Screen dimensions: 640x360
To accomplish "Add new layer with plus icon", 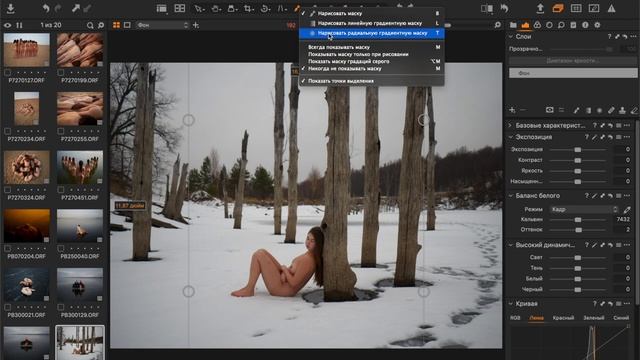I will [512, 110].
